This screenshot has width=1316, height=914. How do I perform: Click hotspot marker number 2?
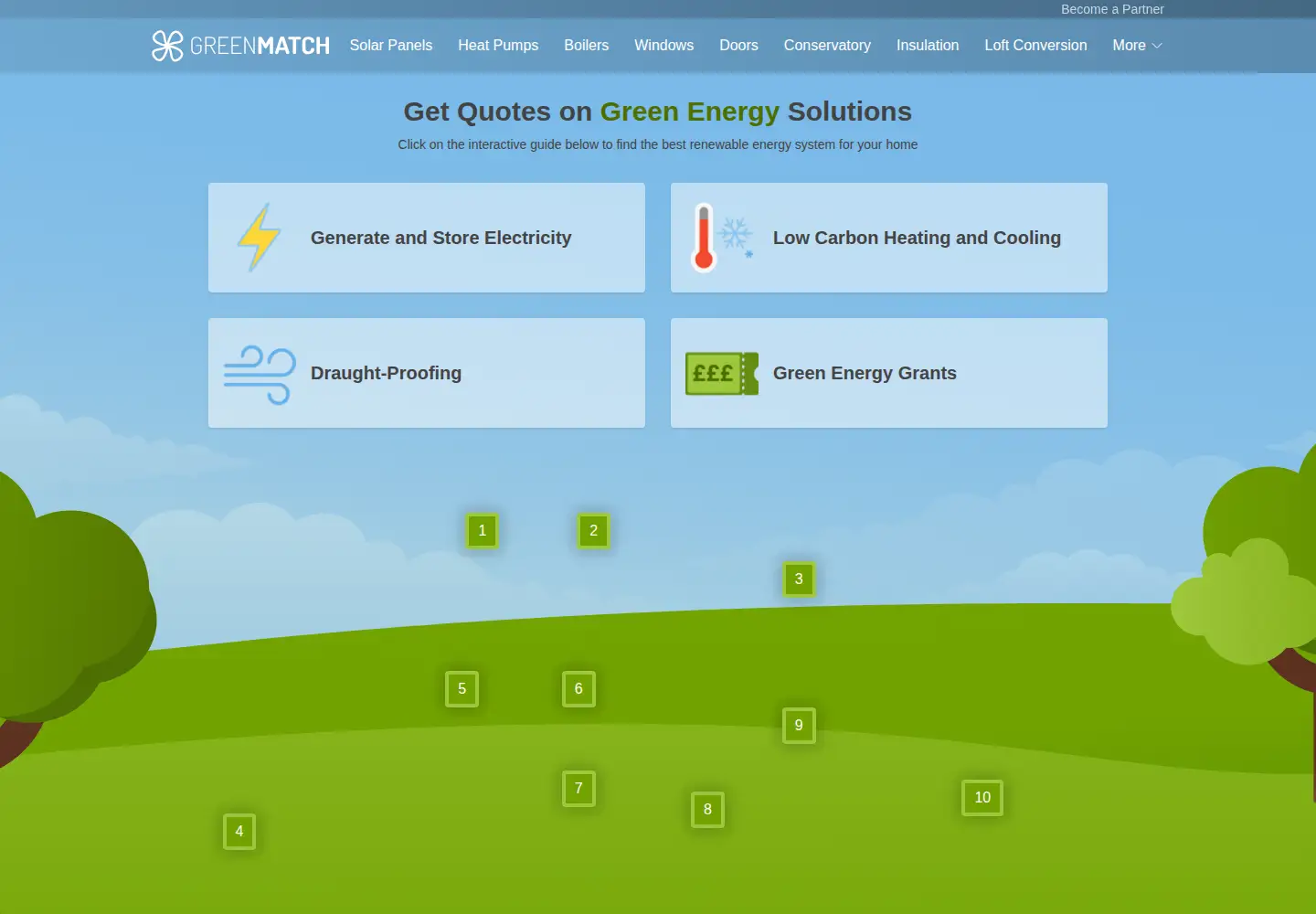pyautogui.click(x=594, y=531)
